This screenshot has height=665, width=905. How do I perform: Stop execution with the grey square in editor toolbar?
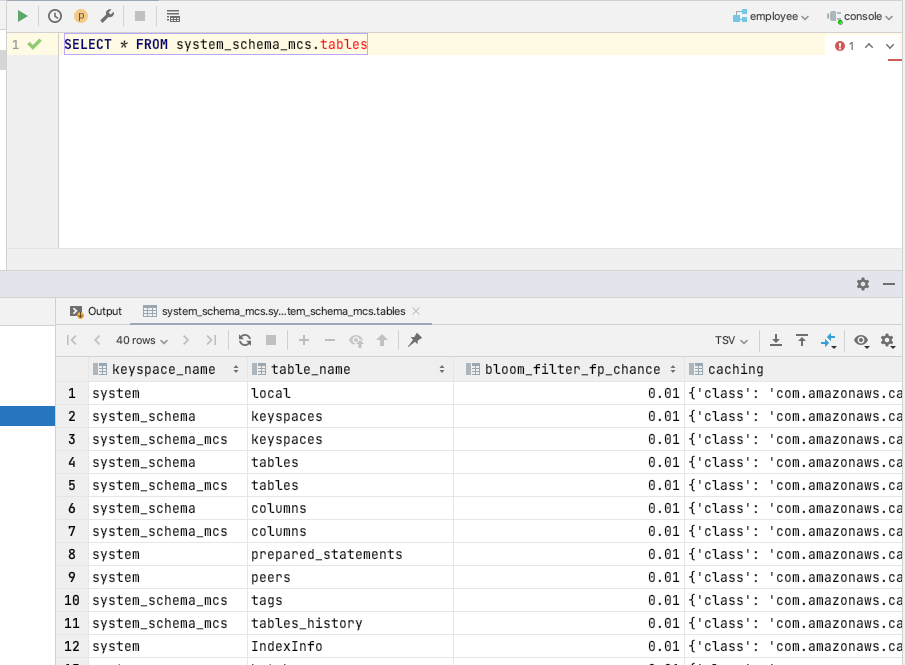pos(140,16)
